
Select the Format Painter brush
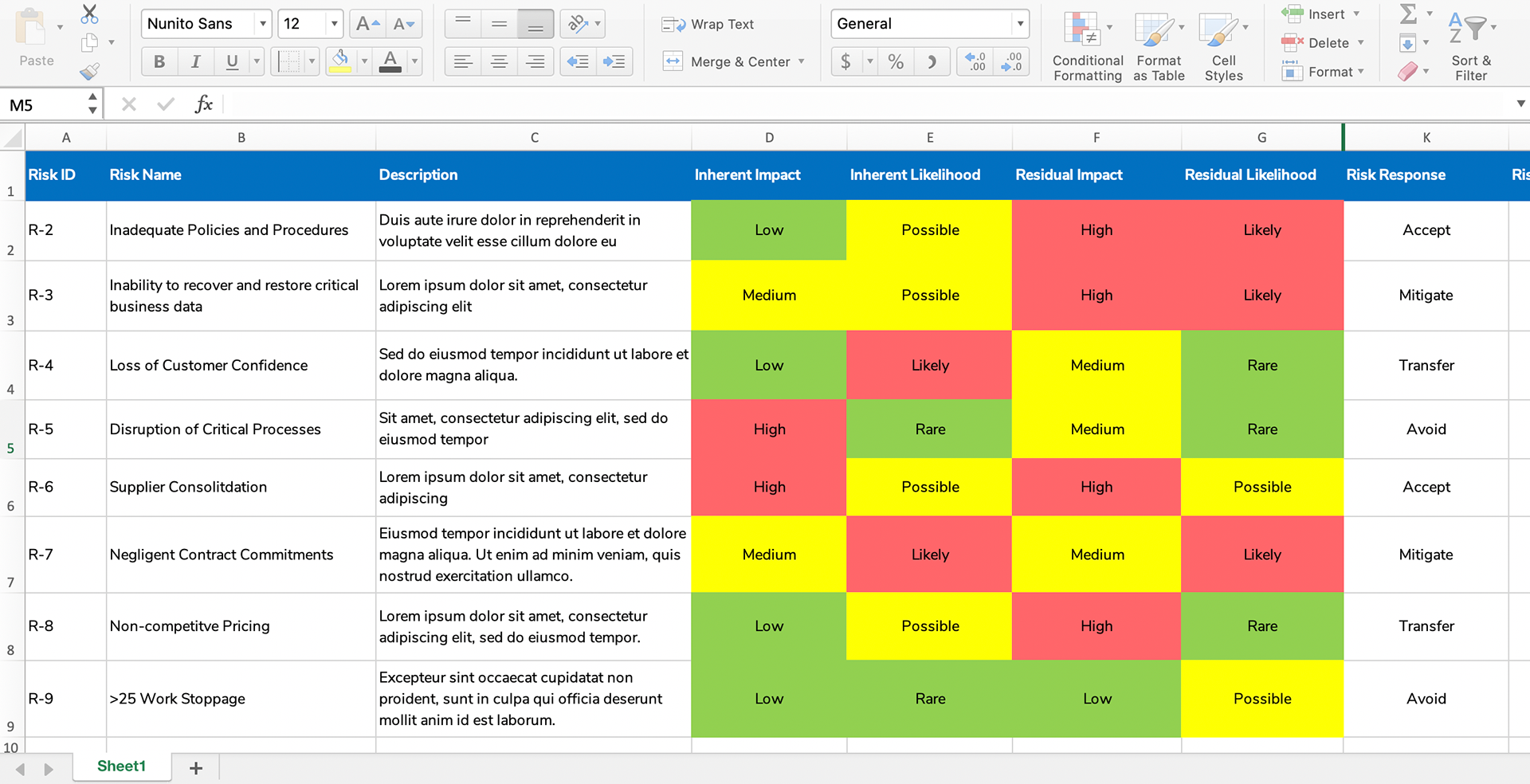pos(90,72)
